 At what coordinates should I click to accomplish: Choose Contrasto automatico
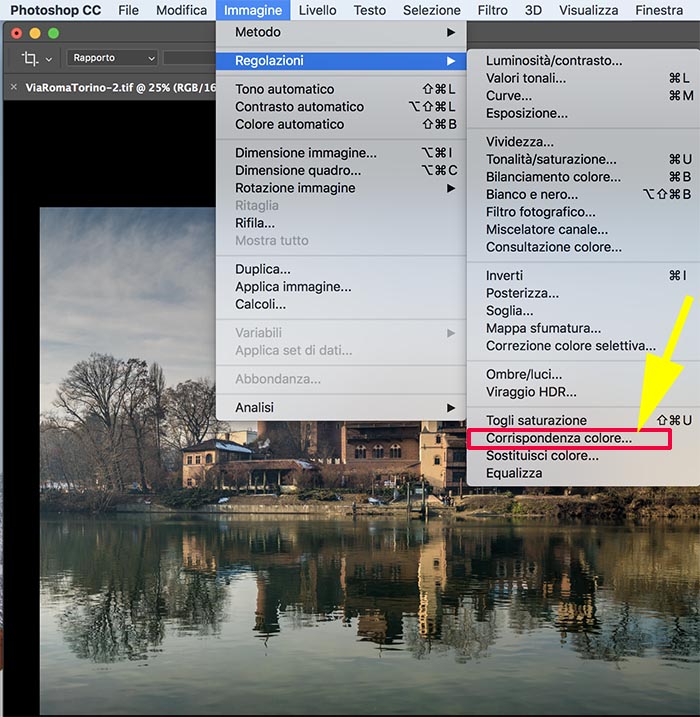tap(341, 107)
